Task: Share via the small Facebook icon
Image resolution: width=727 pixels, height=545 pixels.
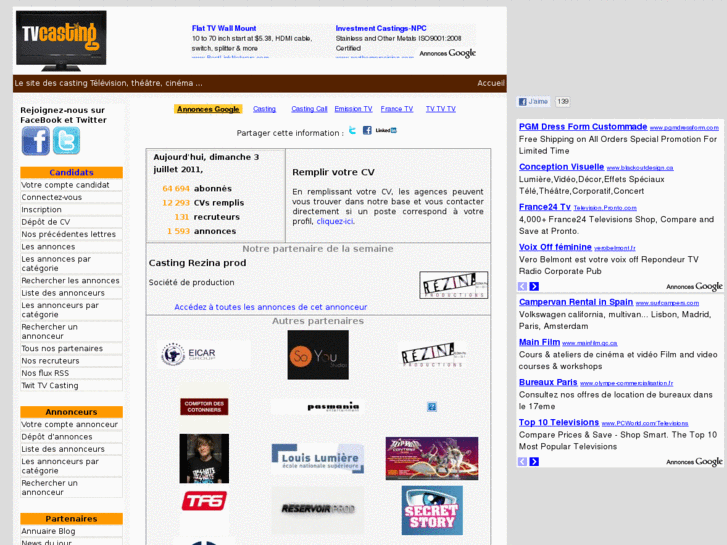Action: pos(367,130)
